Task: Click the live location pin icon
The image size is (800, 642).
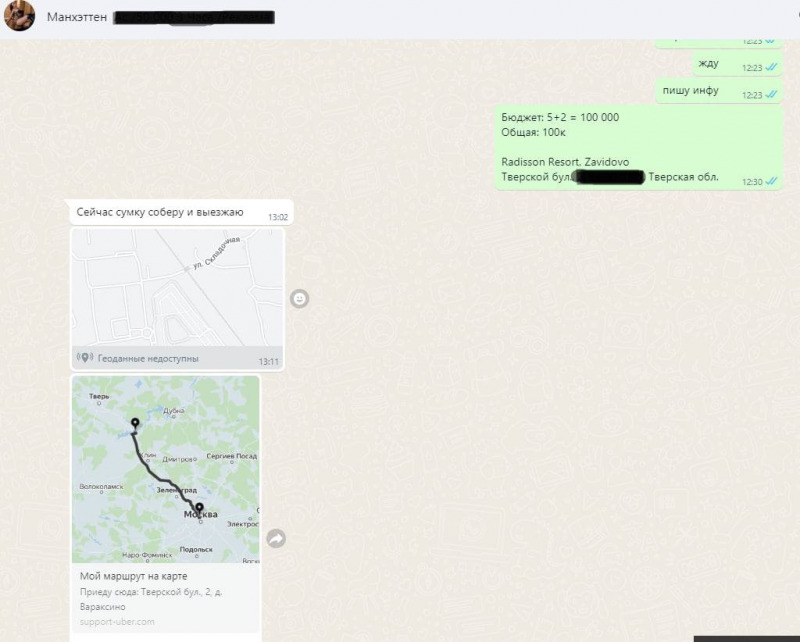Action: [x=85, y=358]
